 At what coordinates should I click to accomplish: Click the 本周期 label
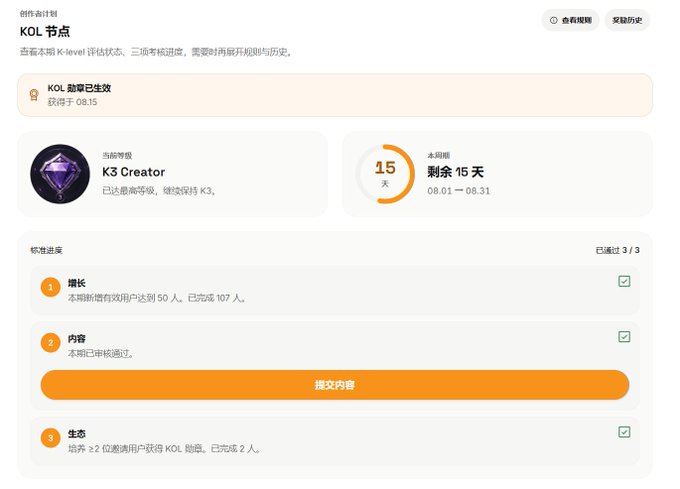click(x=438, y=155)
